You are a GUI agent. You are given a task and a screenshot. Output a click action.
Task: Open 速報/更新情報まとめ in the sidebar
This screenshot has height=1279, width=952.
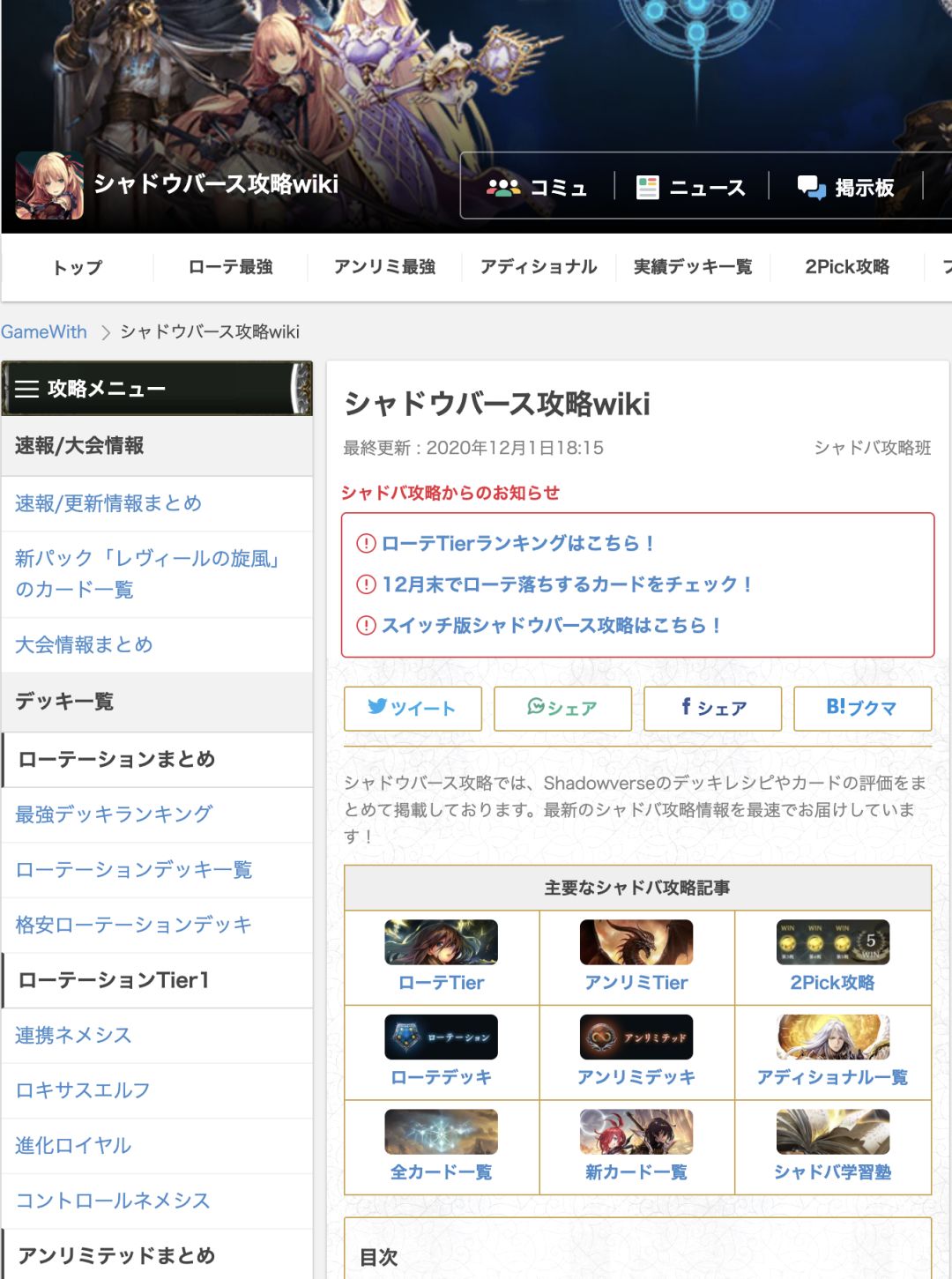pos(108,503)
